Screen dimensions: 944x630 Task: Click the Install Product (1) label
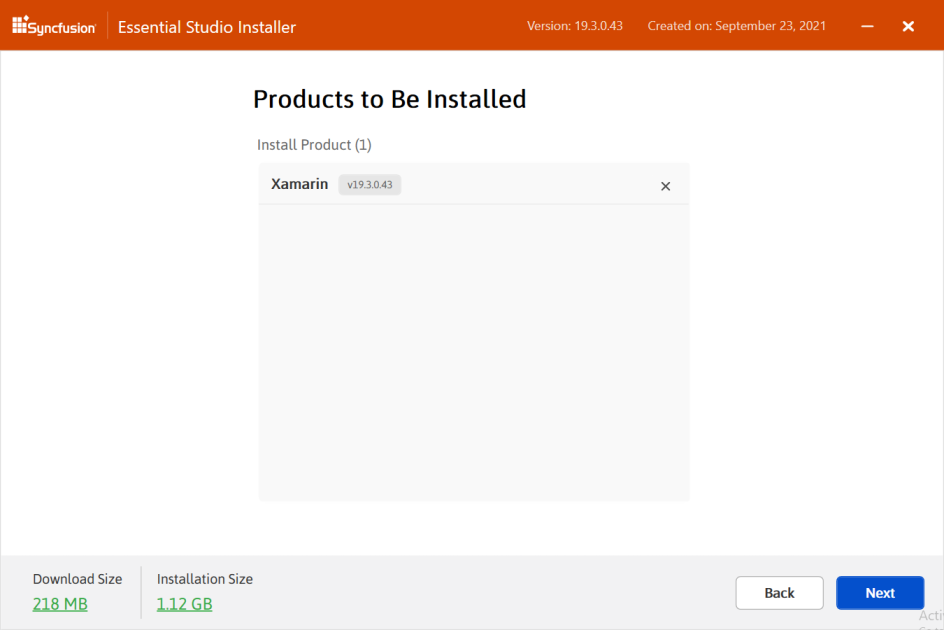(314, 145)
